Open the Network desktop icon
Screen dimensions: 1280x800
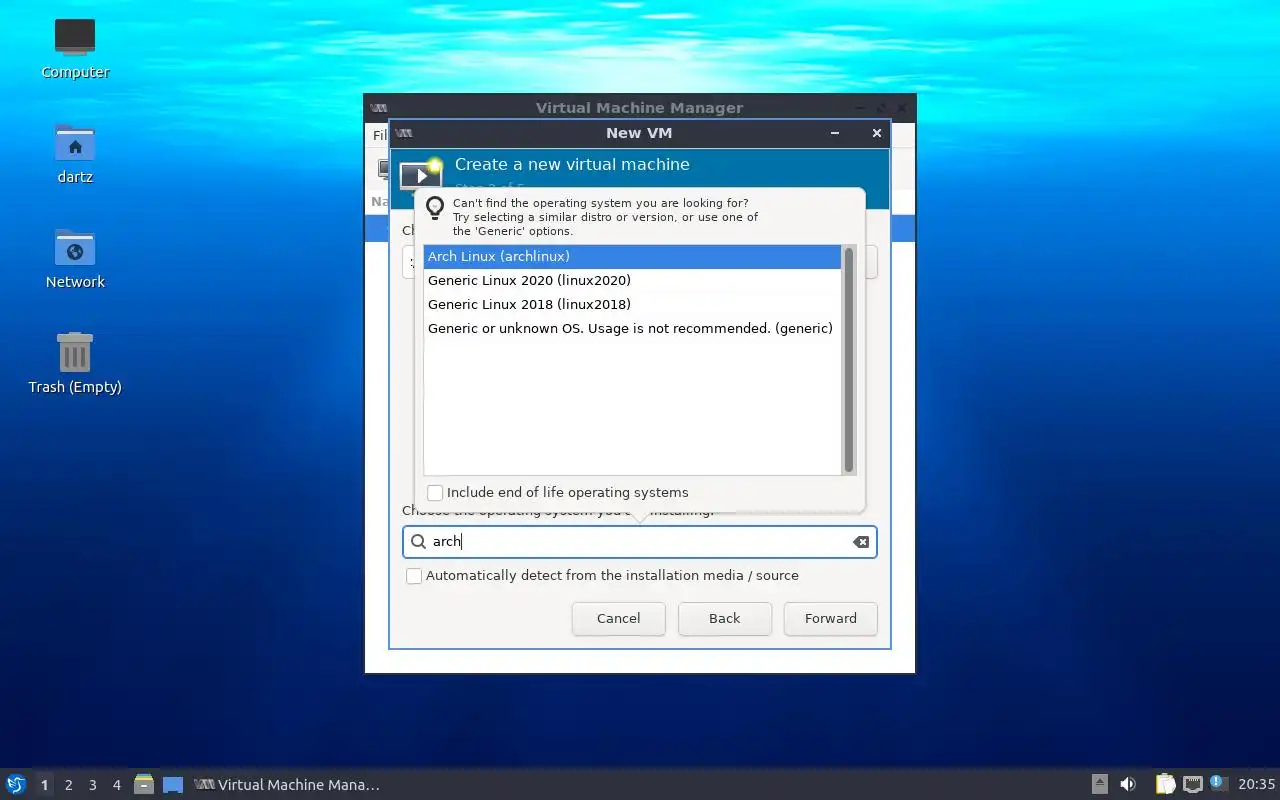pyautogui.click(x=75, y=258)
